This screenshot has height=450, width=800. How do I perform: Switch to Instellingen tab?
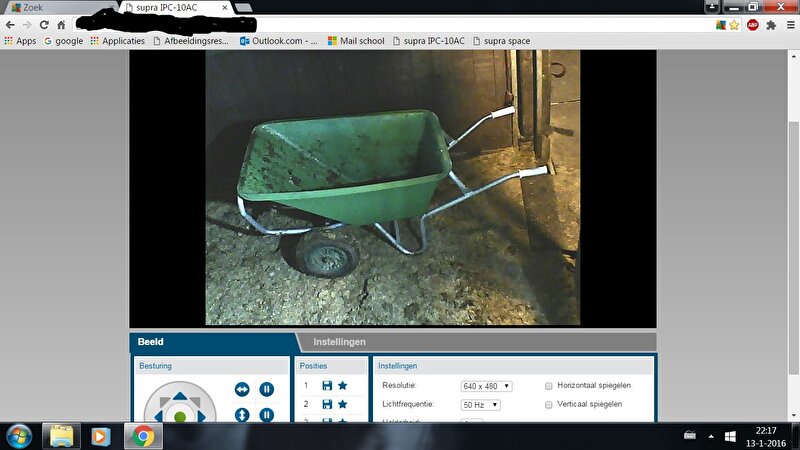click(x=339, y=342)
